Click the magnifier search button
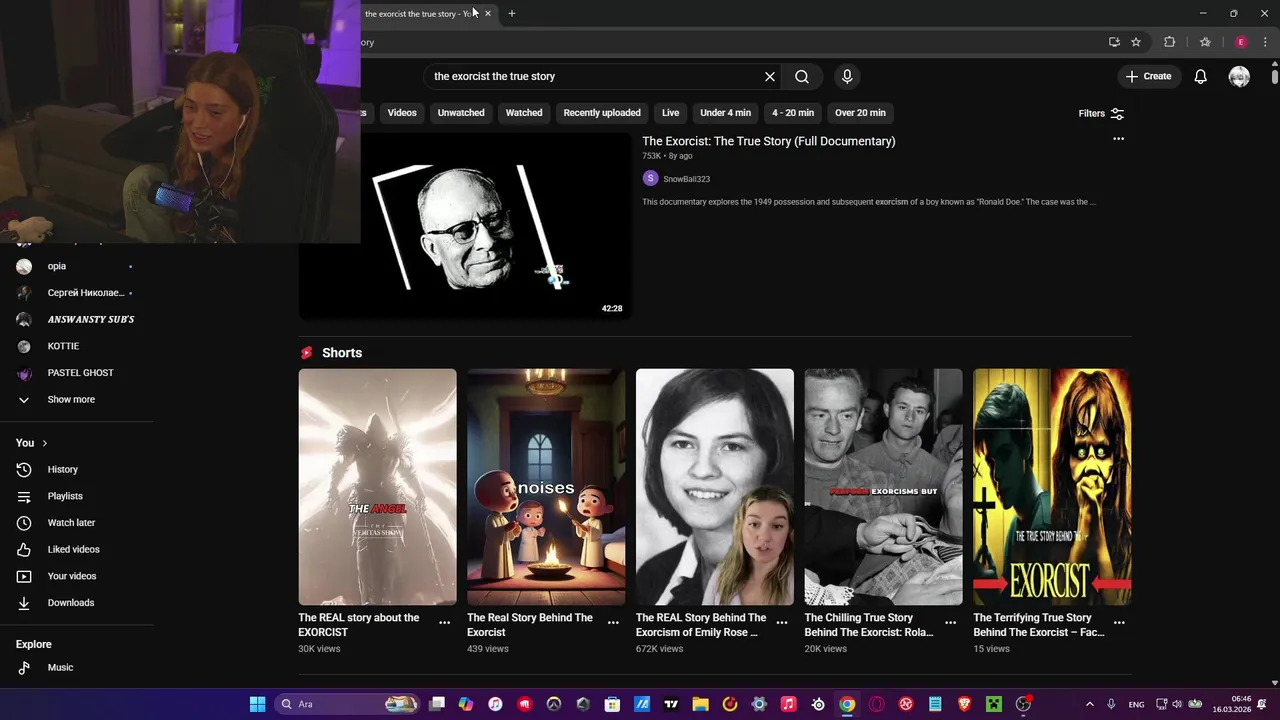 tap(802, 76)
